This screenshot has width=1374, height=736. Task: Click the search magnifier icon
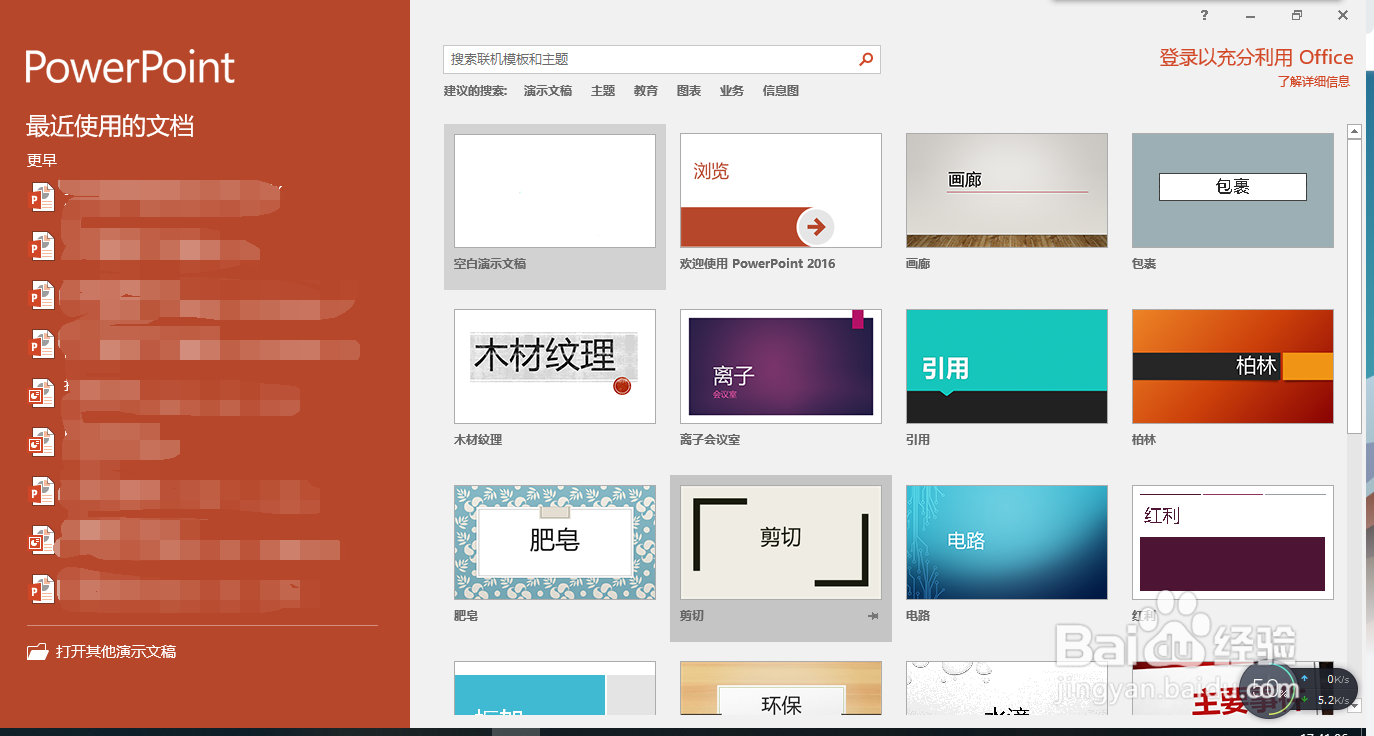click(x=866, y=59)
